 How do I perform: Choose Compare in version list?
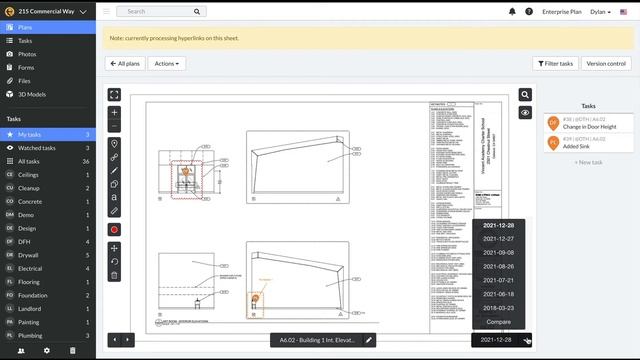[x=498, y=322]
